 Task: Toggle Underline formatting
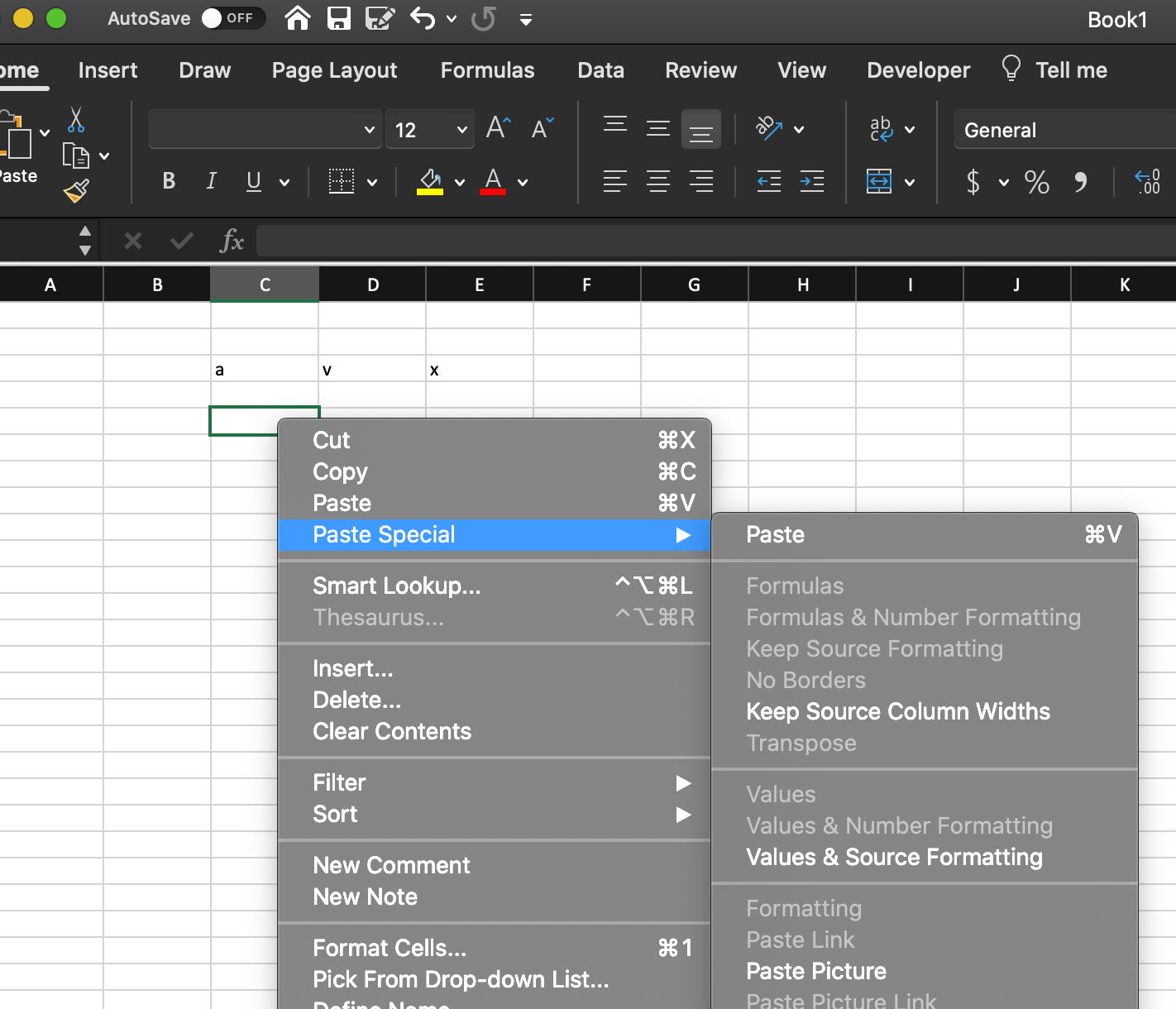tap(254, 181)
